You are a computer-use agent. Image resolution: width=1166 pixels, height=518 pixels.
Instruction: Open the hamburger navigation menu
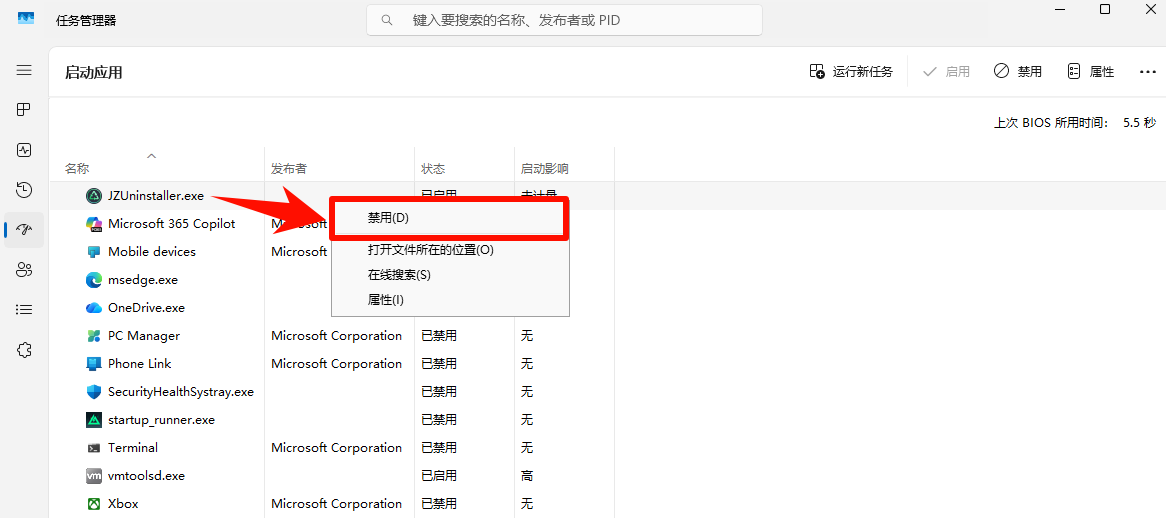click(24, 70)
